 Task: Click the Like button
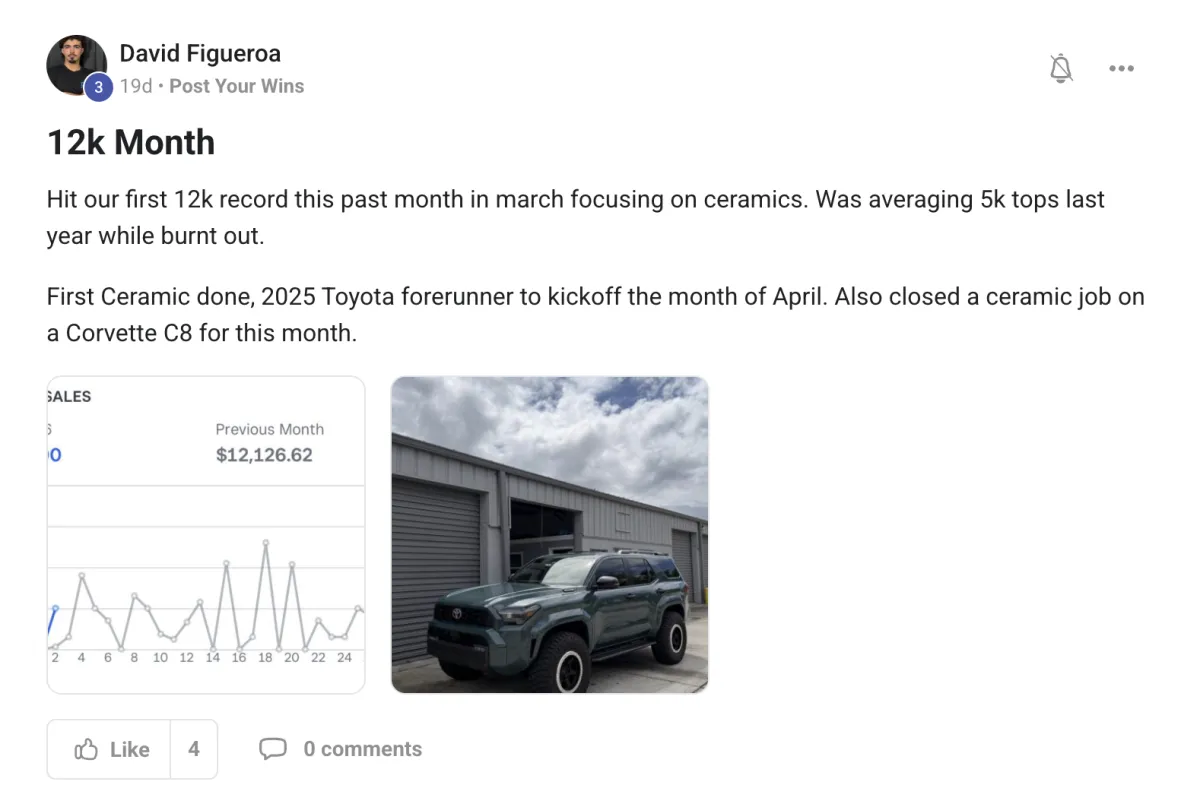[109, 749]
